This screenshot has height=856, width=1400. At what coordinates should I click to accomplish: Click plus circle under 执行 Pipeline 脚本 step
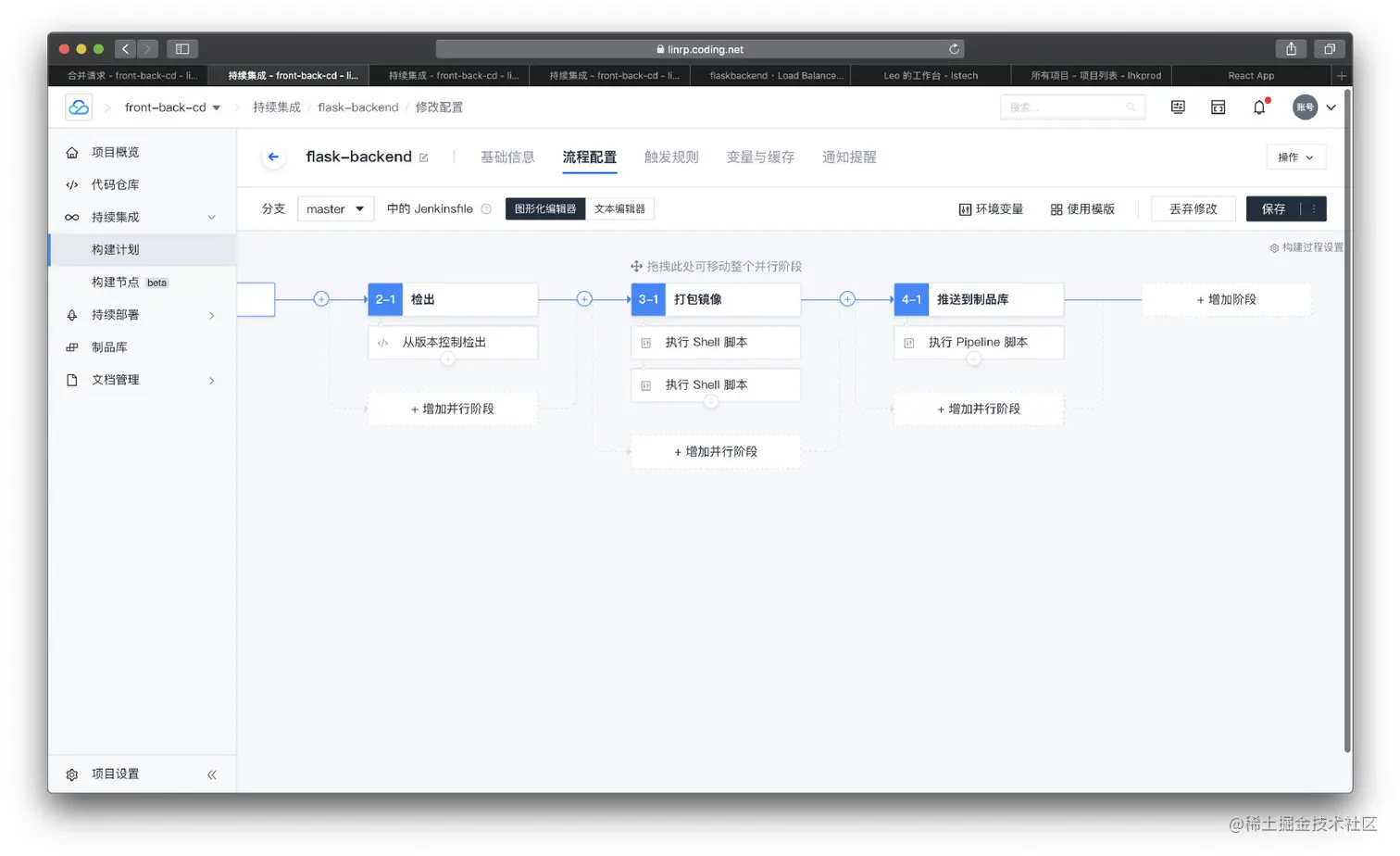click(x=974, y=359)
